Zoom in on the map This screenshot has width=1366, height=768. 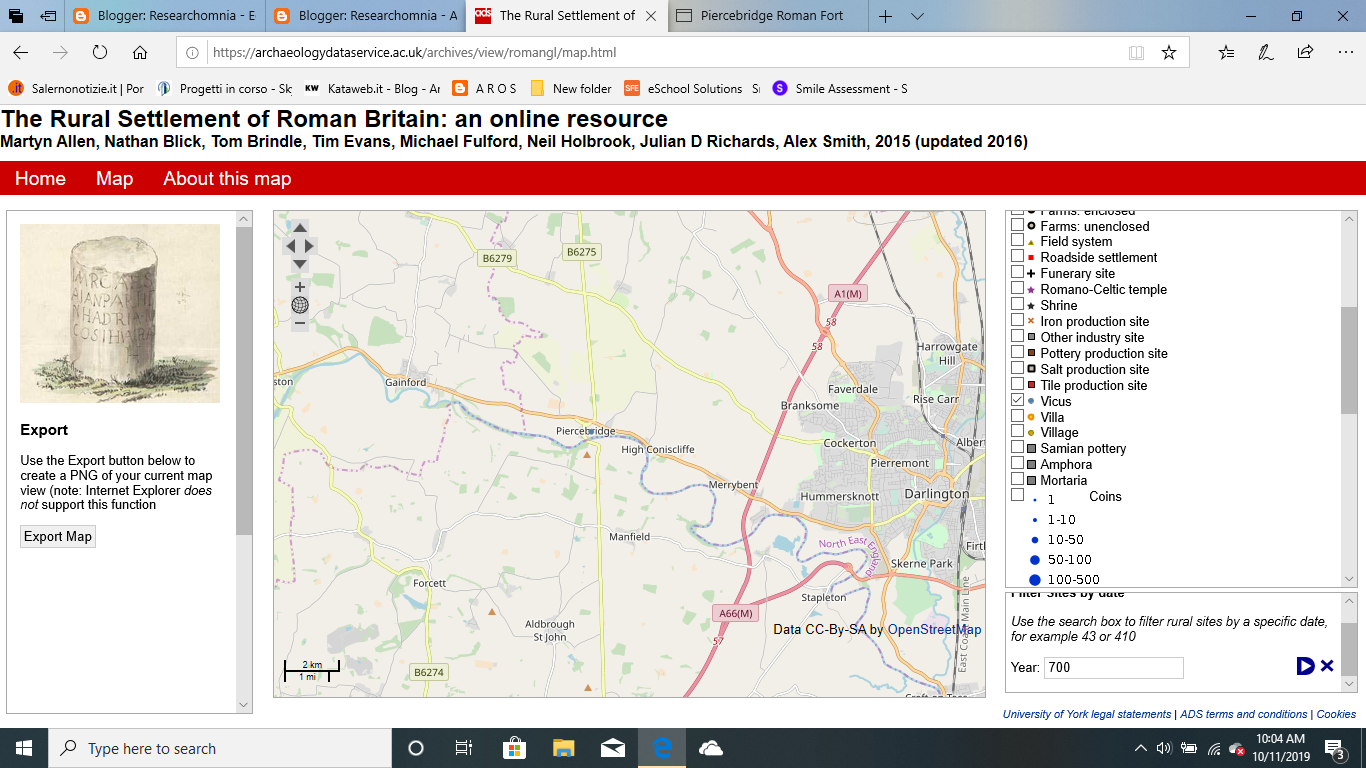(299, 287)
